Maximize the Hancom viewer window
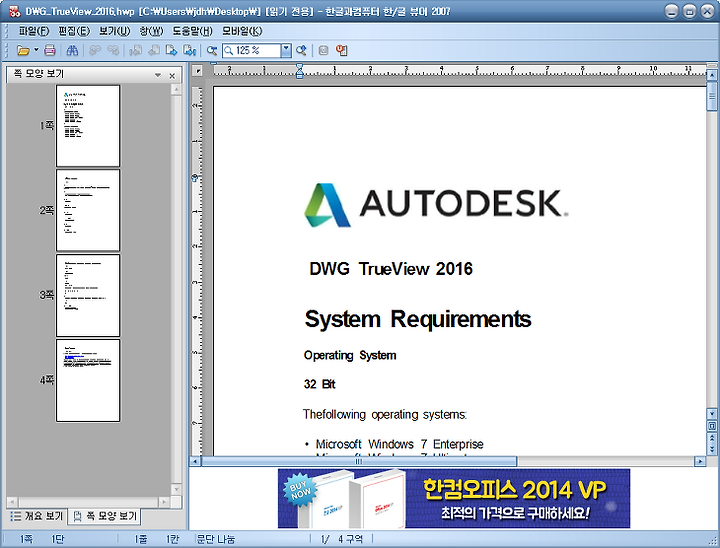The height and width of the screenshot is (548, 720). click(689, 11)
